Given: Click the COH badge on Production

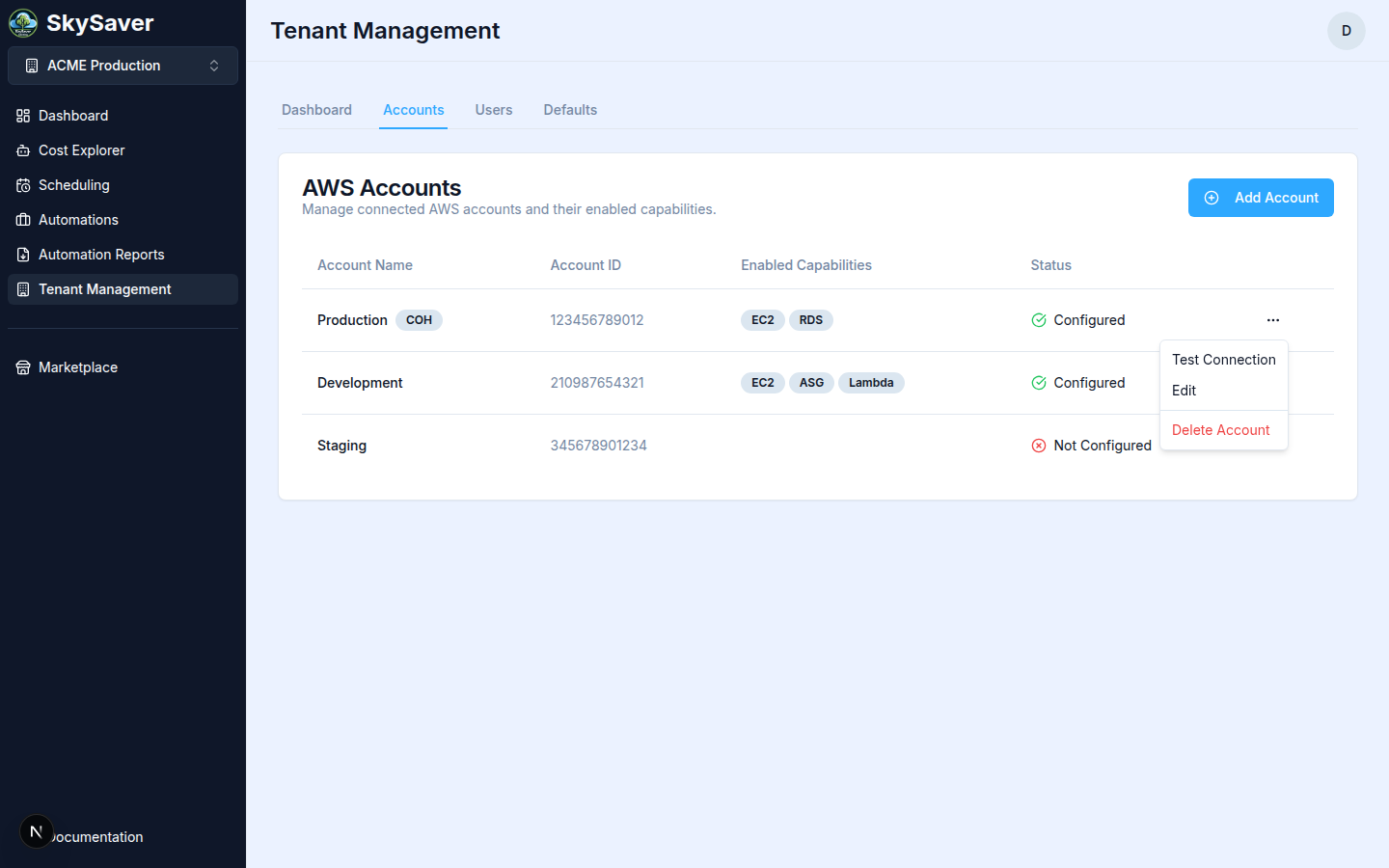Looking at the screenshot, I should (x=419, y=320).
